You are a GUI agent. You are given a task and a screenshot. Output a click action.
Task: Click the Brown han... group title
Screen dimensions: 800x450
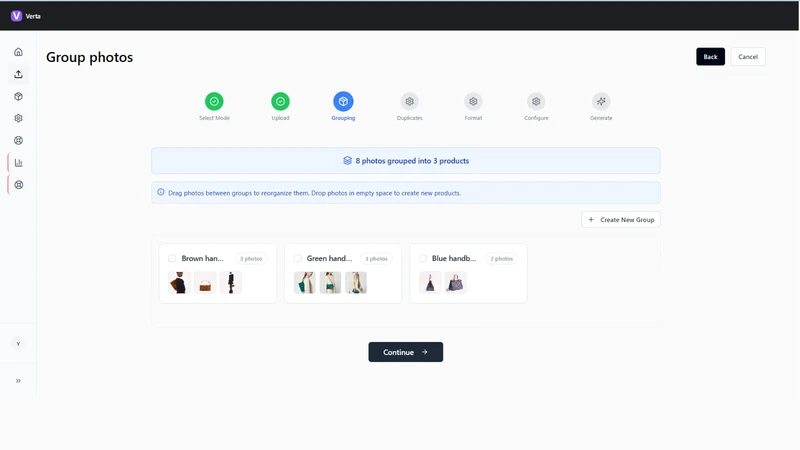pyautogui.click(x=203, y=259)
